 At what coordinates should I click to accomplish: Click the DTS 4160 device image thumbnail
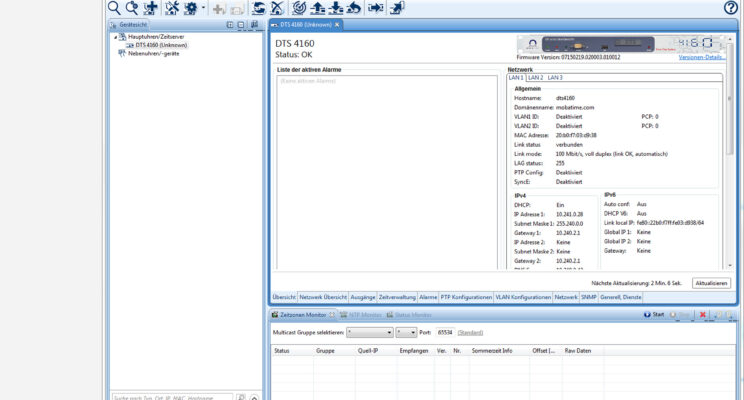pyautogui.click(x=621, y=44)
